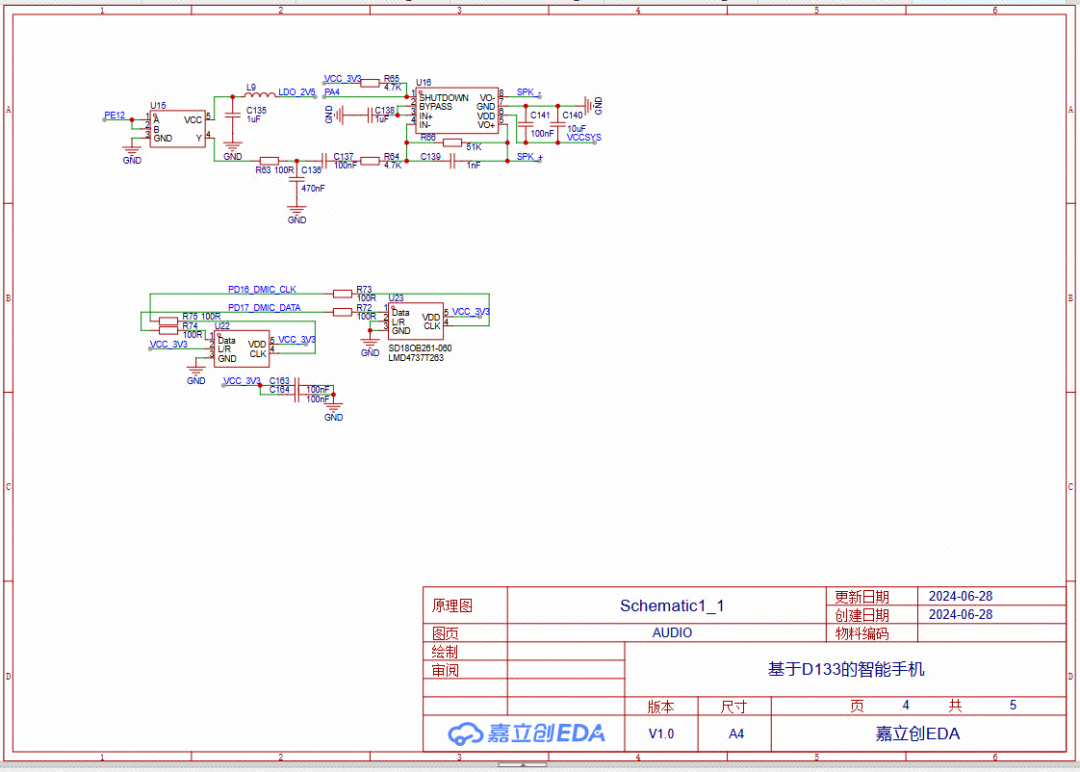
Task: Select resistor R75 100R symbol
Action: (x=169, y=321)
